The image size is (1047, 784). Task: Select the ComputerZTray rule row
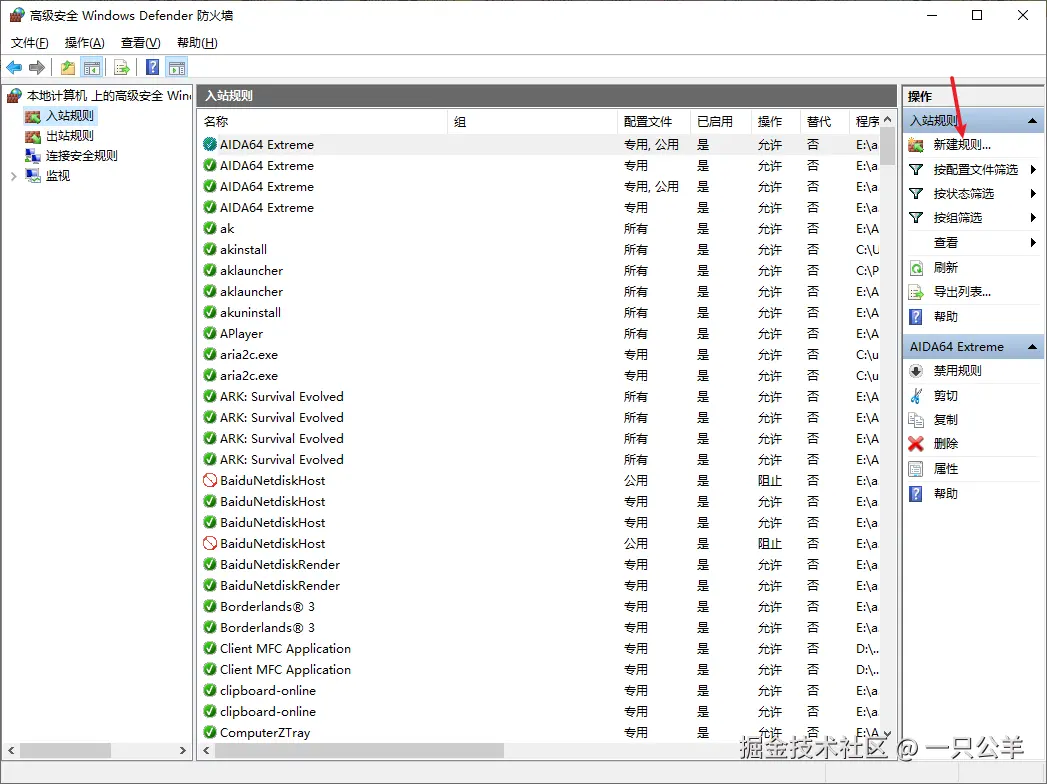click(x=541, y=733)
